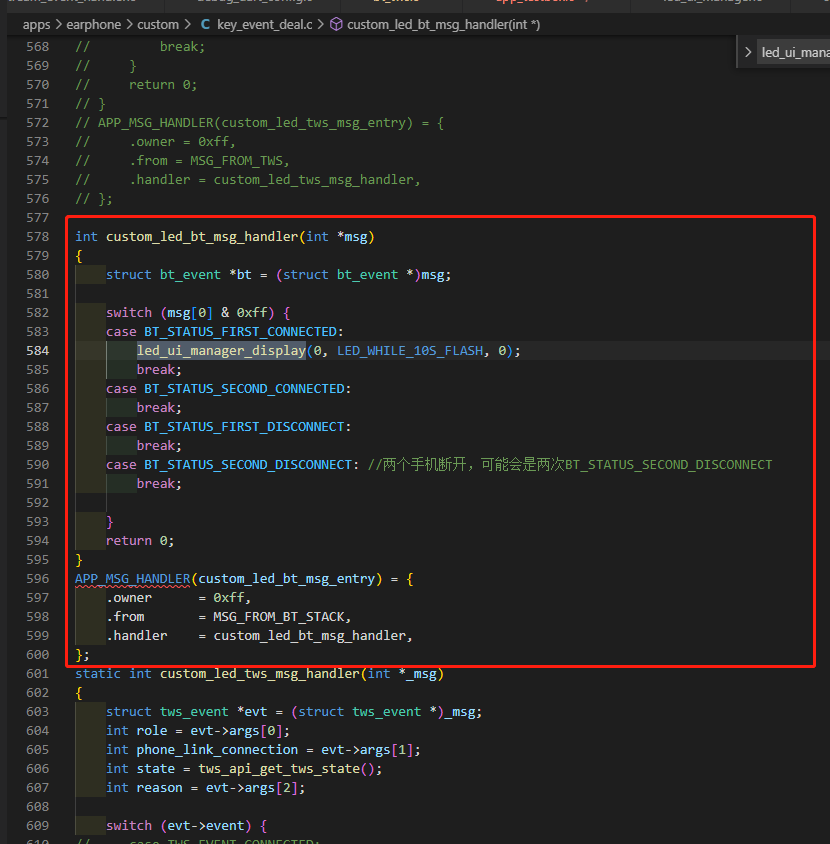The width and height of the screenshot is (830, 844).
Task: Click MSG_FROM_BT_STACK on line 598
Action: (x=279, y=617)
